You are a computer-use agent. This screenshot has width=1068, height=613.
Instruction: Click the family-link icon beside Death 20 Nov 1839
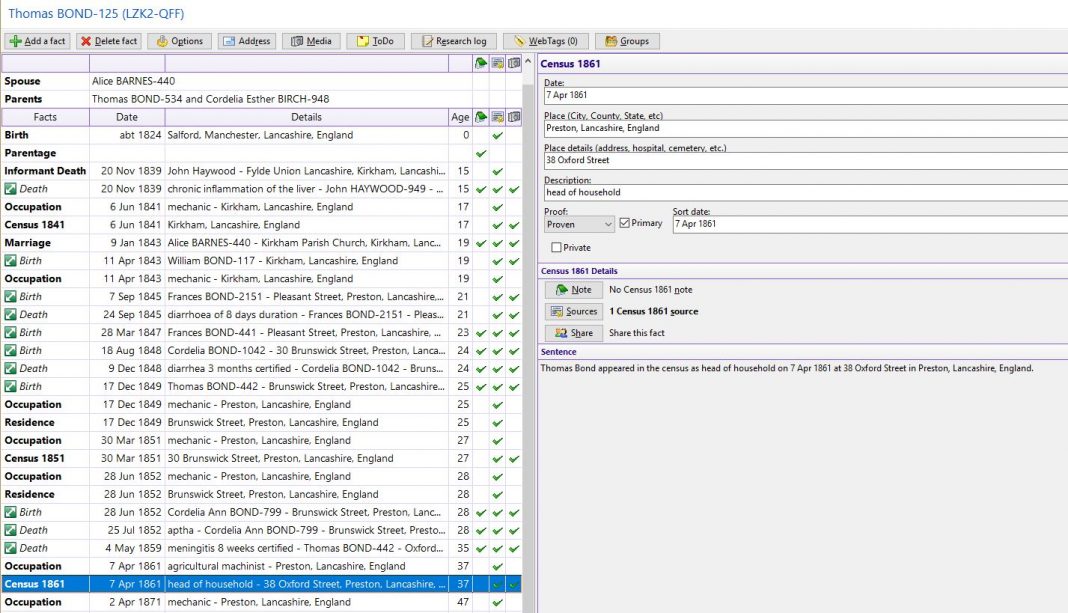tap(10, 189)
